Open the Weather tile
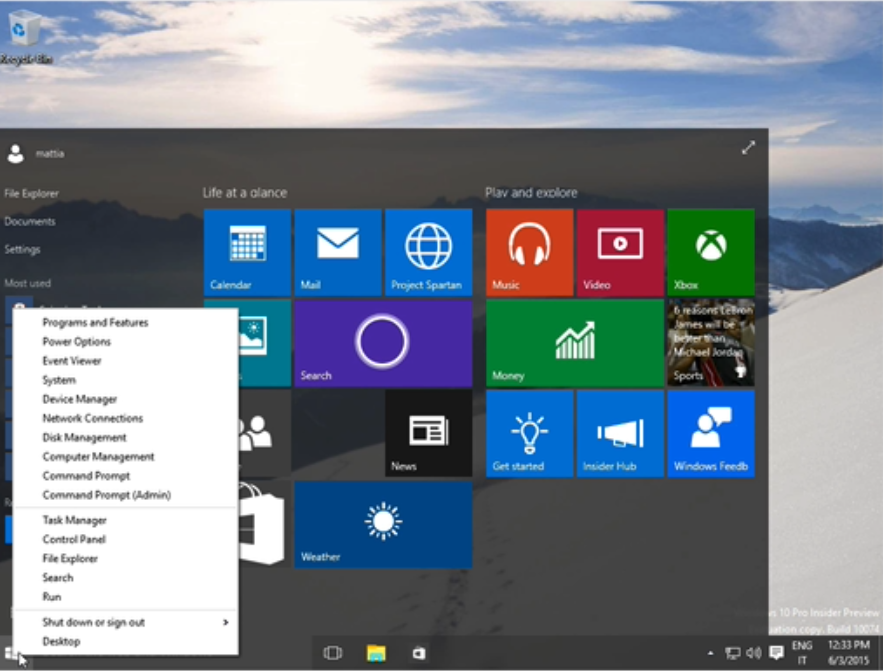The width and height of the screenshot is (883, 671). (383, 525)
